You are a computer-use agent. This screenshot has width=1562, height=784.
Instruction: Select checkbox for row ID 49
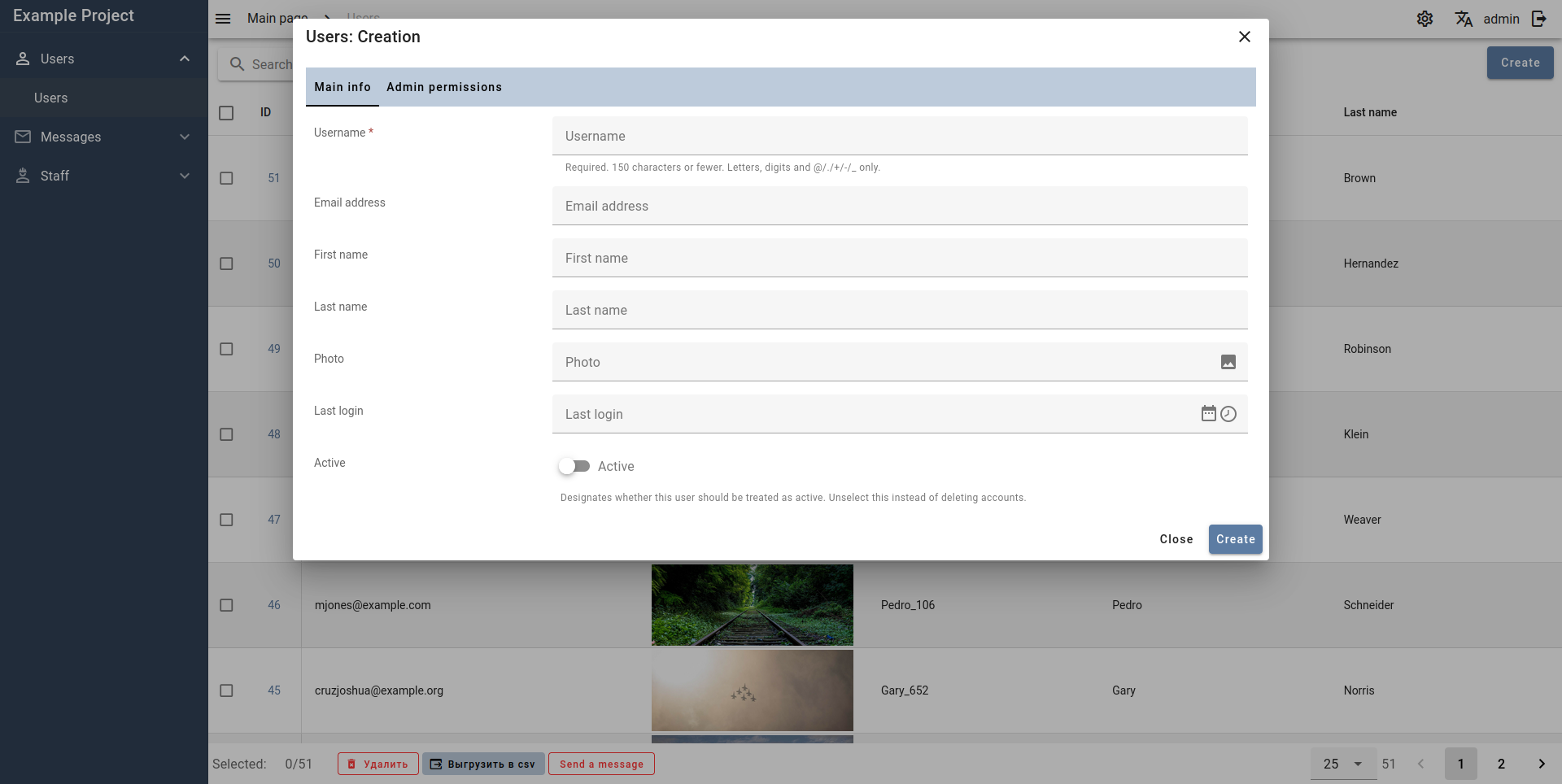coord(226,349)
